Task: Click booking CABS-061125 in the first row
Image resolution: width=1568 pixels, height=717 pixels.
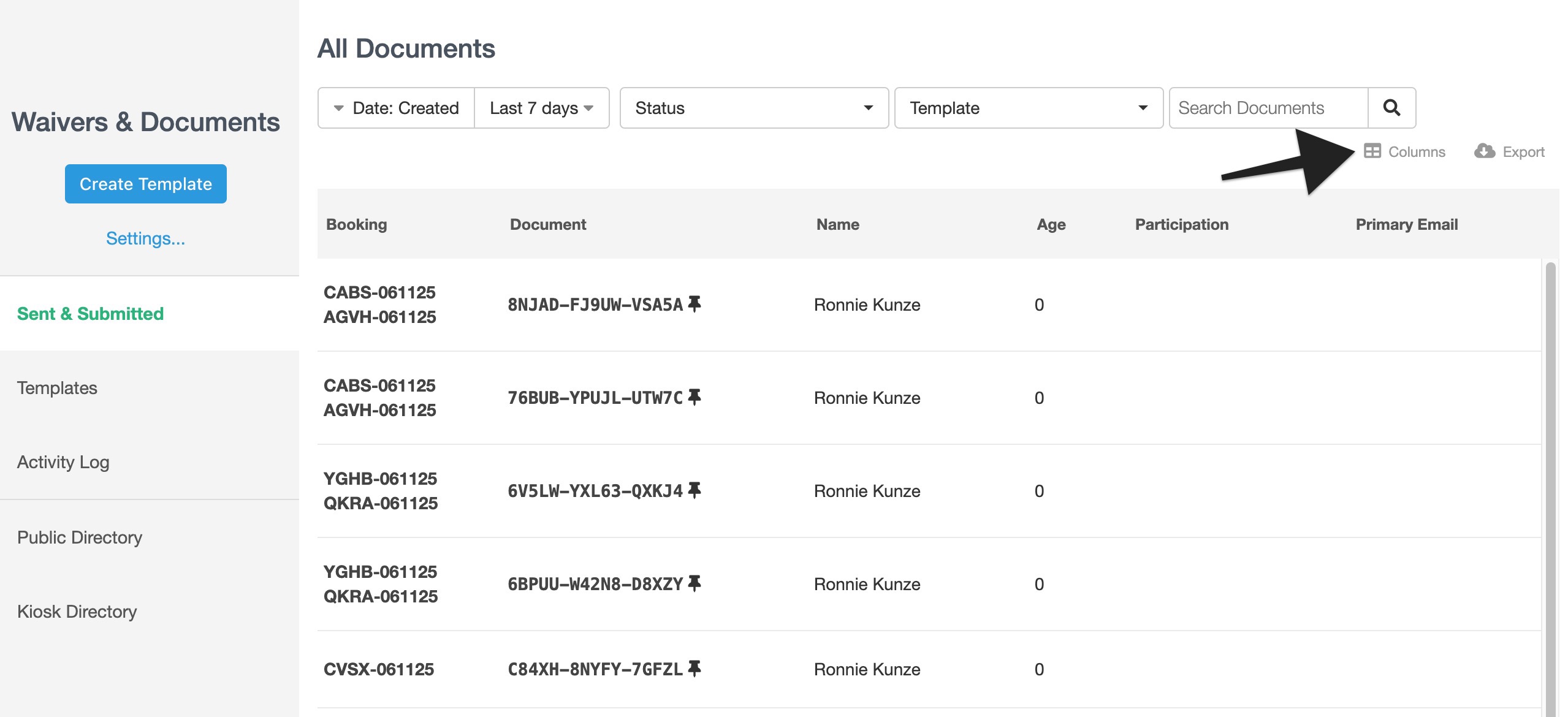Action: coord(379,292)
